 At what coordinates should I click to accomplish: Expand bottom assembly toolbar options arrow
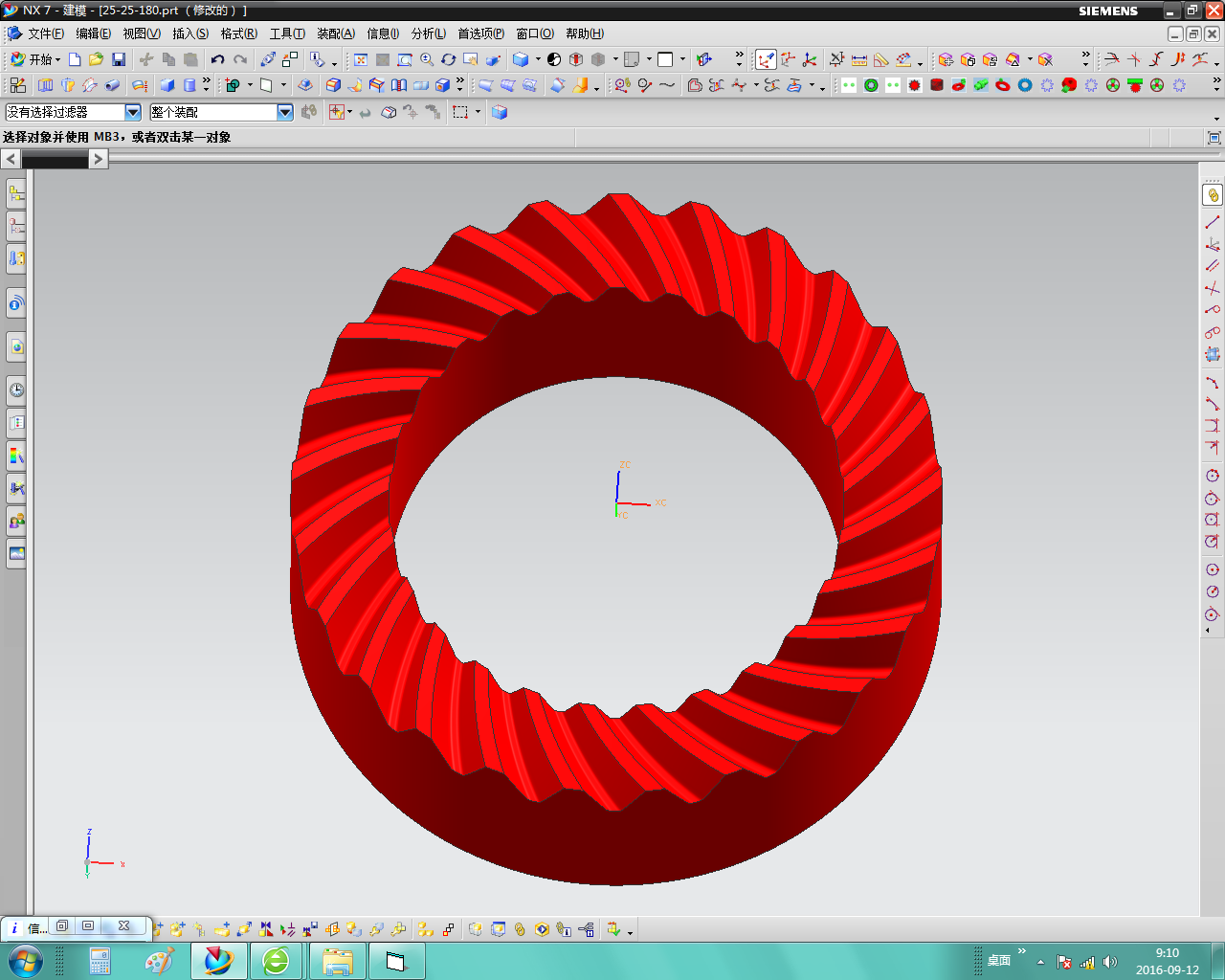[x=630, y=931]
